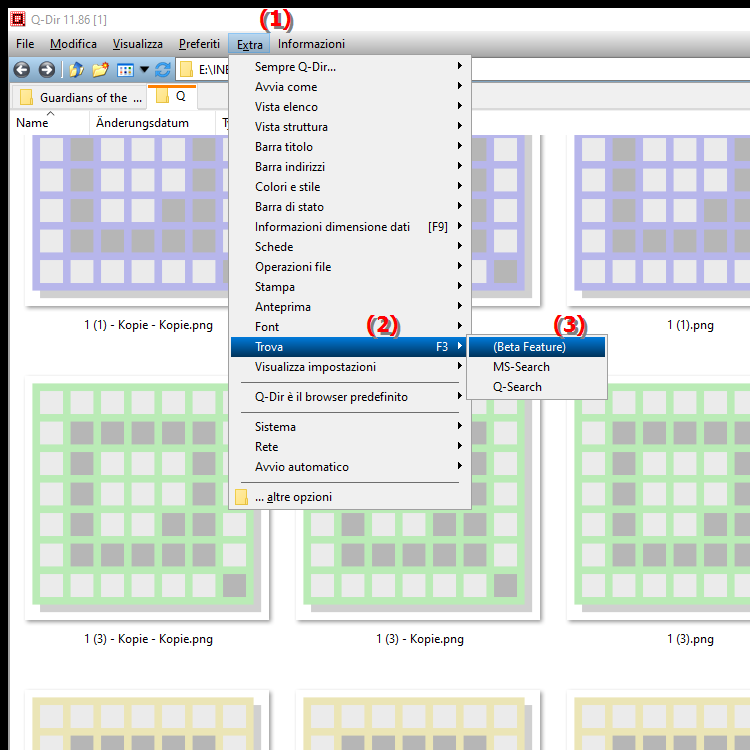Image resolution: width=750 pixels, height=750 pixels.
Task: Click the Q-Dir application logo icon
Action: [18, 19]
